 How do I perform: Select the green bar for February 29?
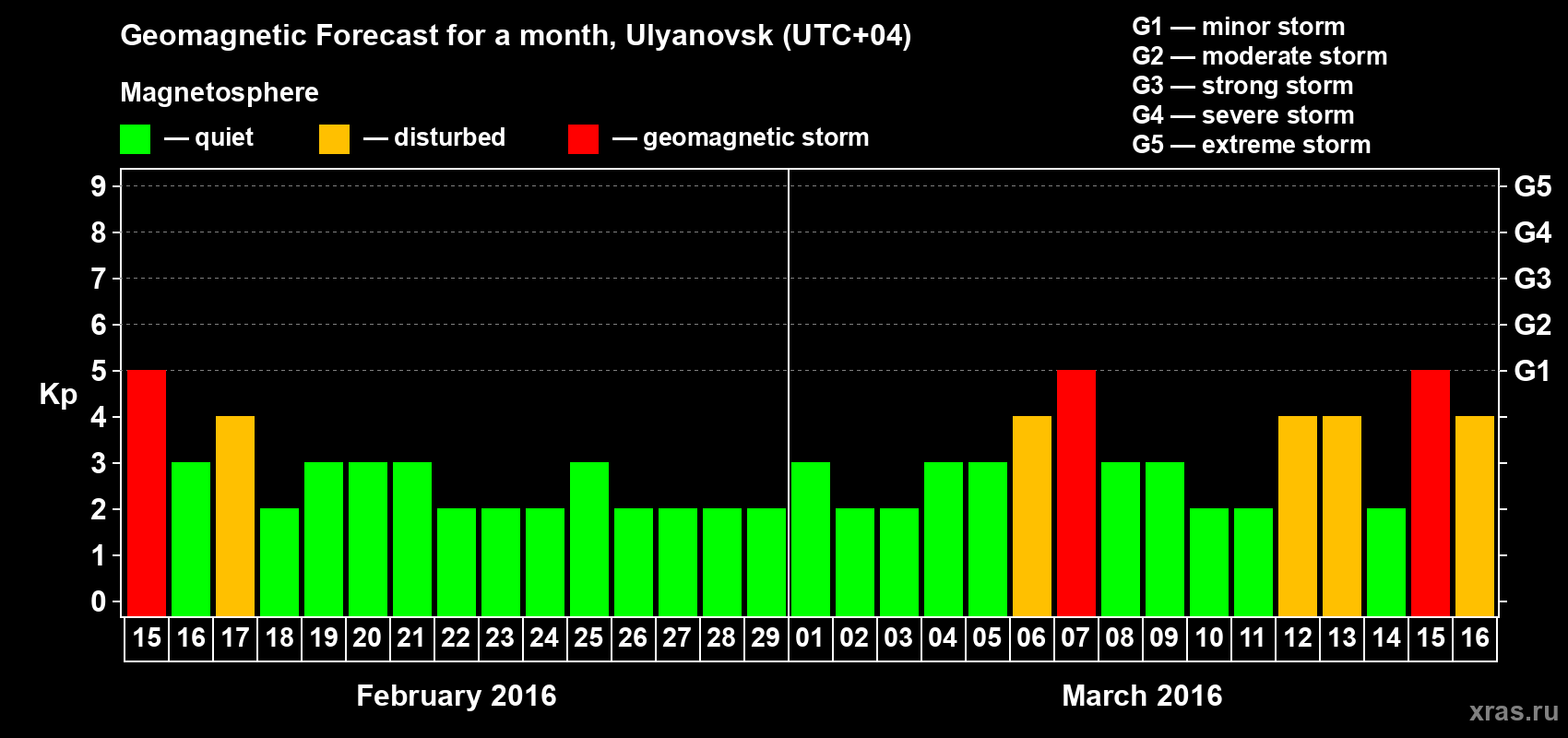pyautogui.click(x=766, y=563)
